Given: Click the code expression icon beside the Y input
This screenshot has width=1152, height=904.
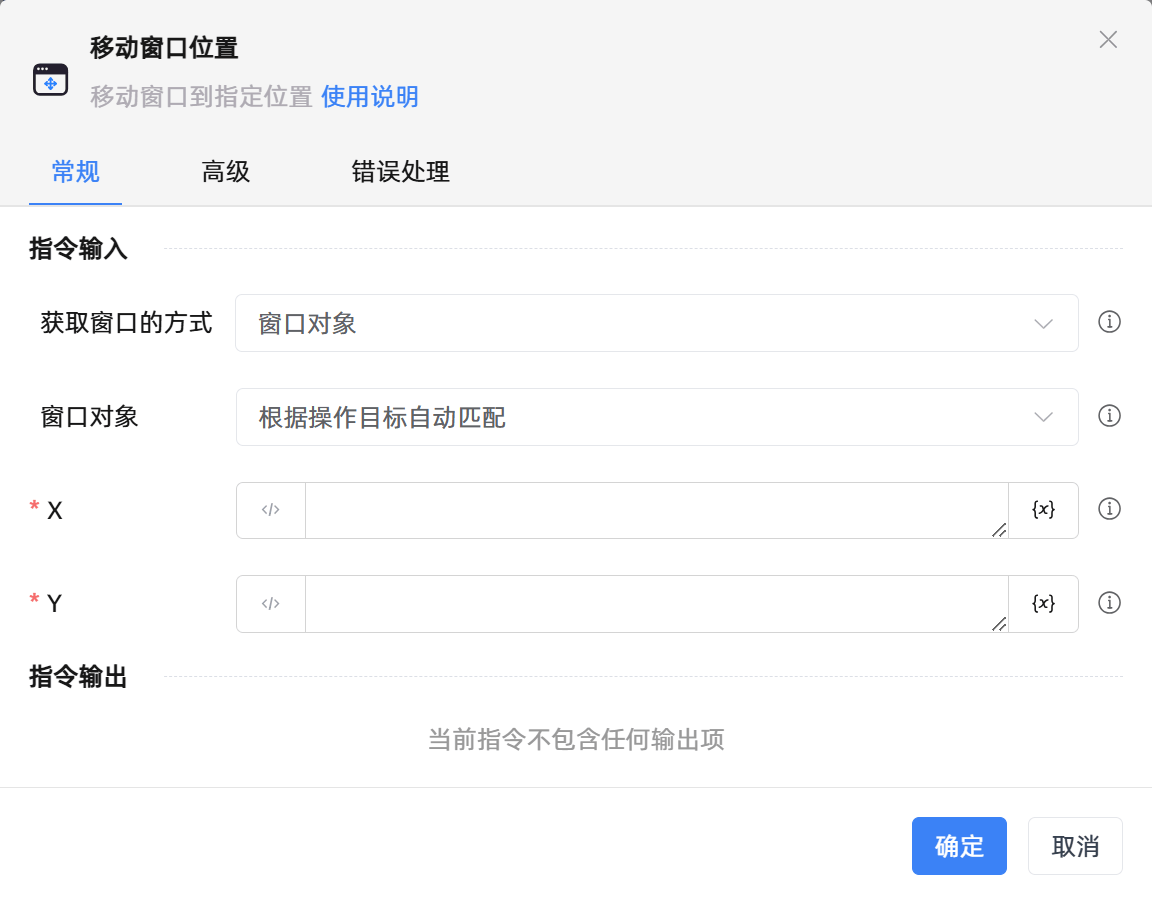Looking at the screenshot, I should point(270,604).
